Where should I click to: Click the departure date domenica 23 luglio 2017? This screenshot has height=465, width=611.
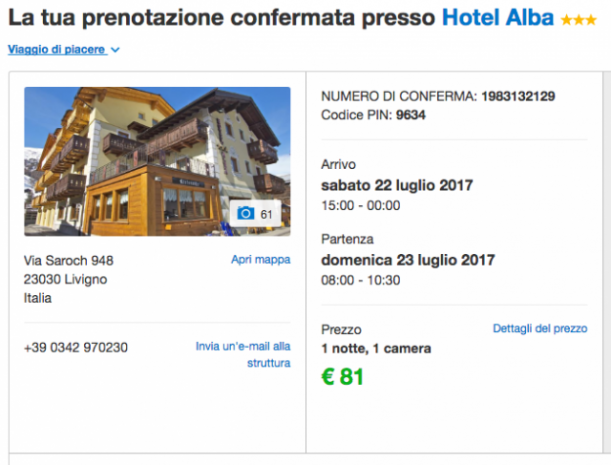[x=410, y=259]
